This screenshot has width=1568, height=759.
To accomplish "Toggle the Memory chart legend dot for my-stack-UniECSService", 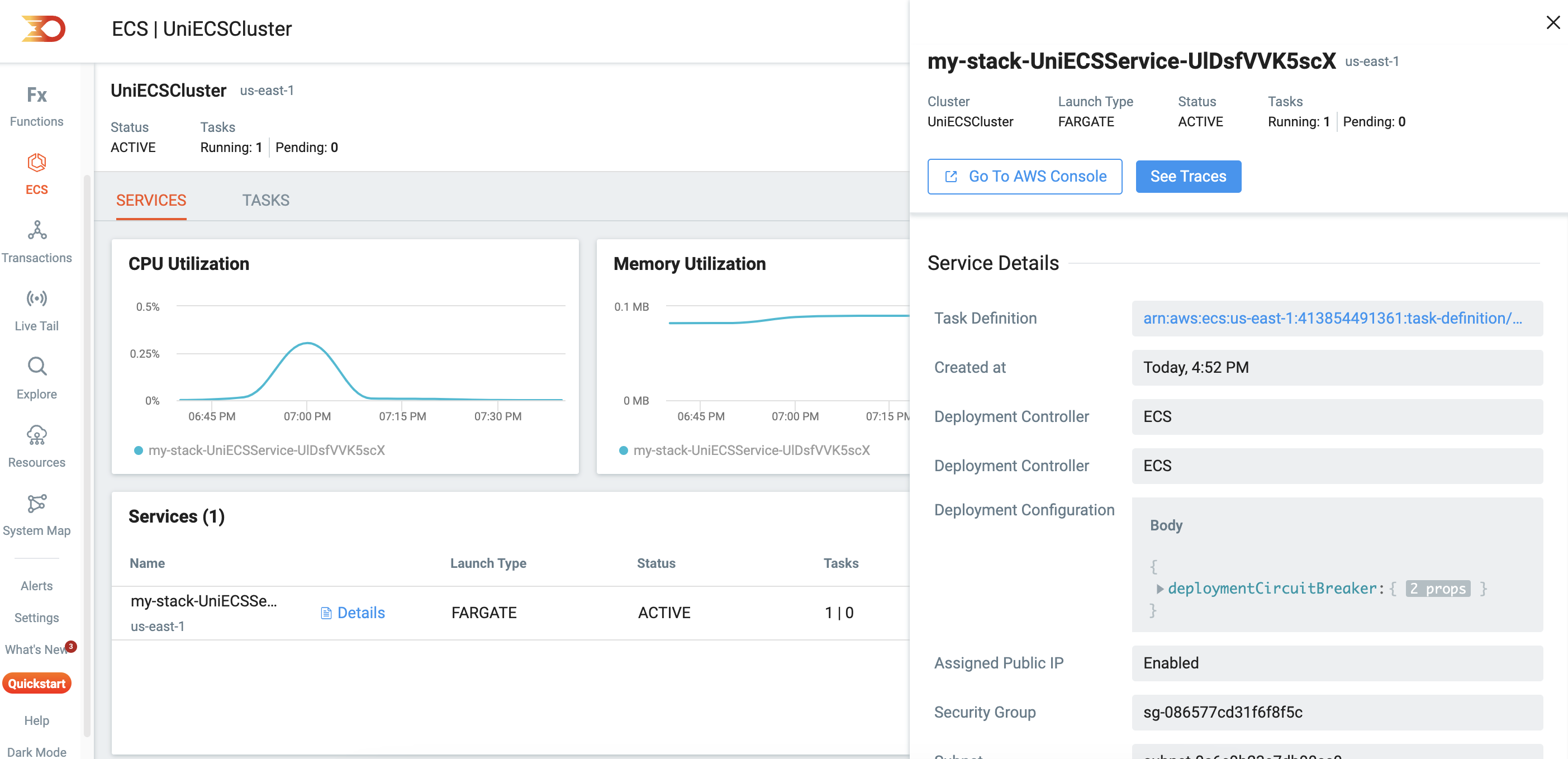I will (623, 450).
